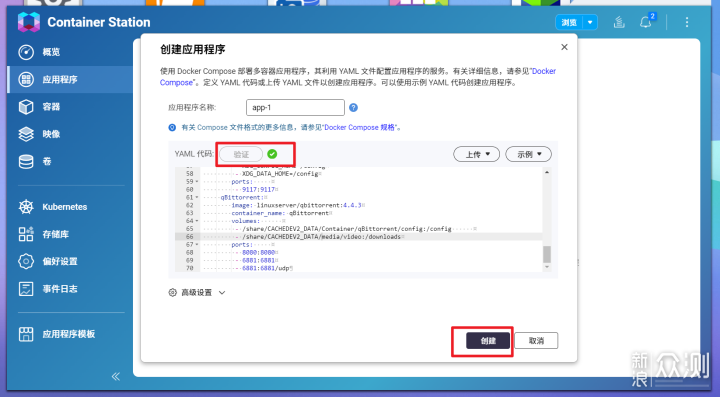This screenshot has height=397, width=720.
Task: Click the layers/stack icon in header
Action: click(619, 22)
